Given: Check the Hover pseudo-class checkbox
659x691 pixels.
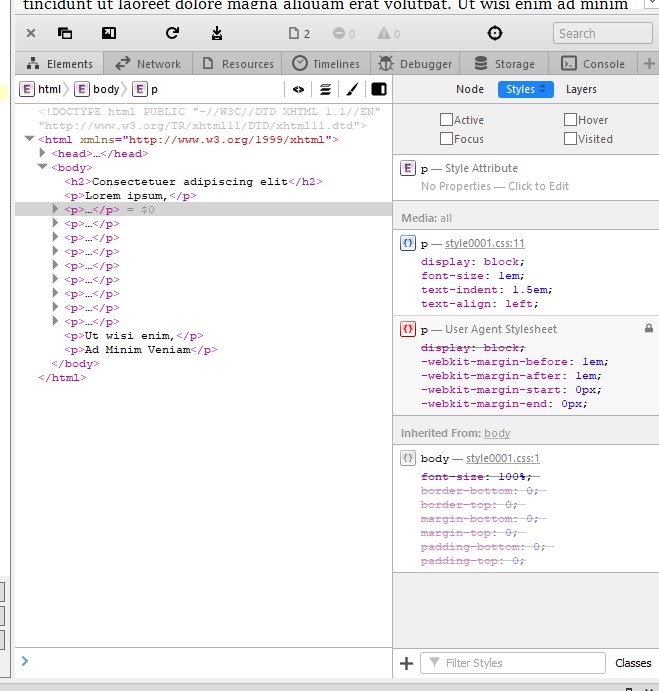Looking at the screenshot, I should (x=570, y=120).
